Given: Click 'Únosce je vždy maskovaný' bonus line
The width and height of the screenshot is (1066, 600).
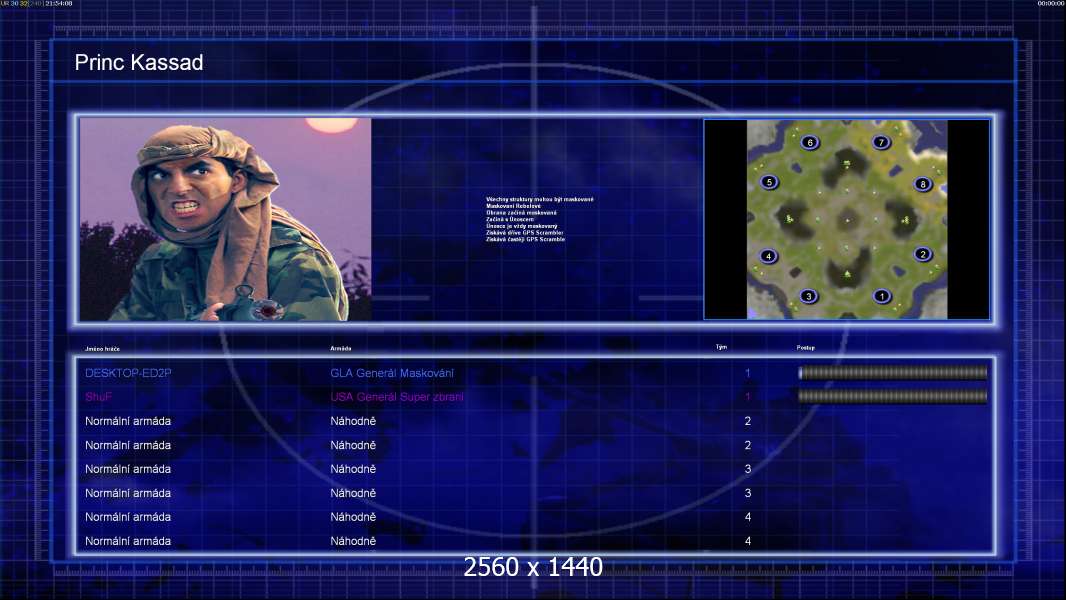Looking at the screenshot, I should click(x=521, y=226).
